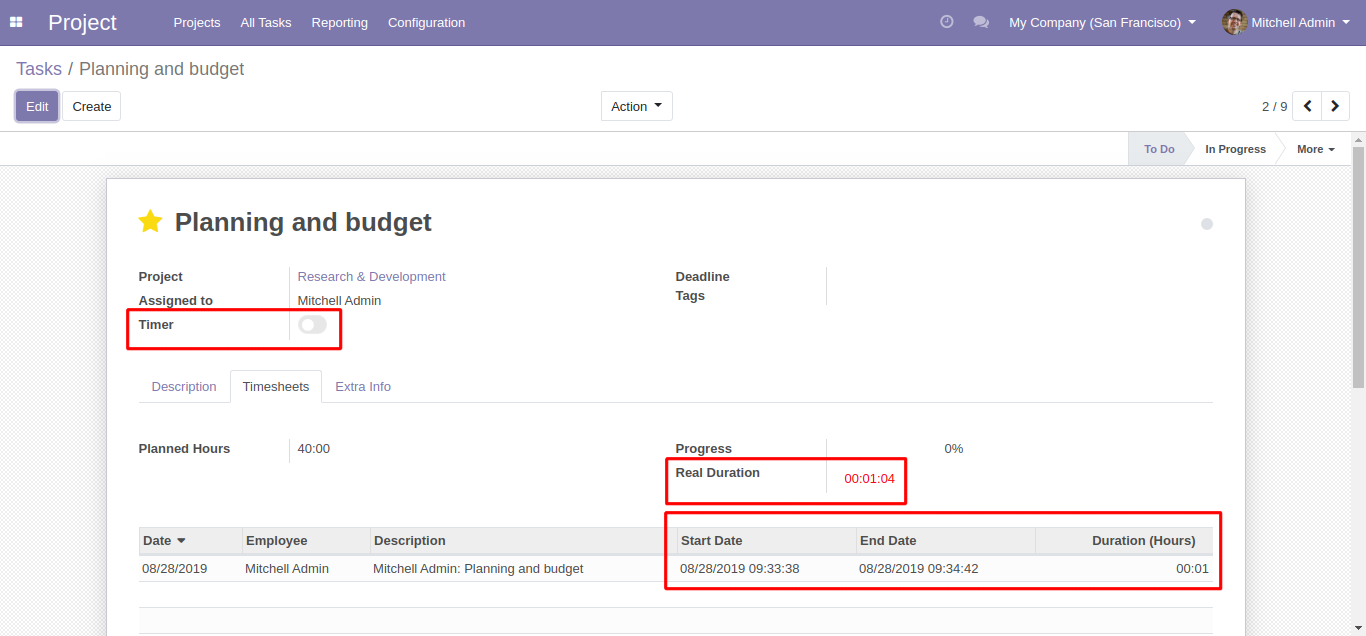The height and width of the screenshot is (636, 1366).
Task: Go to the next record arrow
Action: pos(1335,106)
